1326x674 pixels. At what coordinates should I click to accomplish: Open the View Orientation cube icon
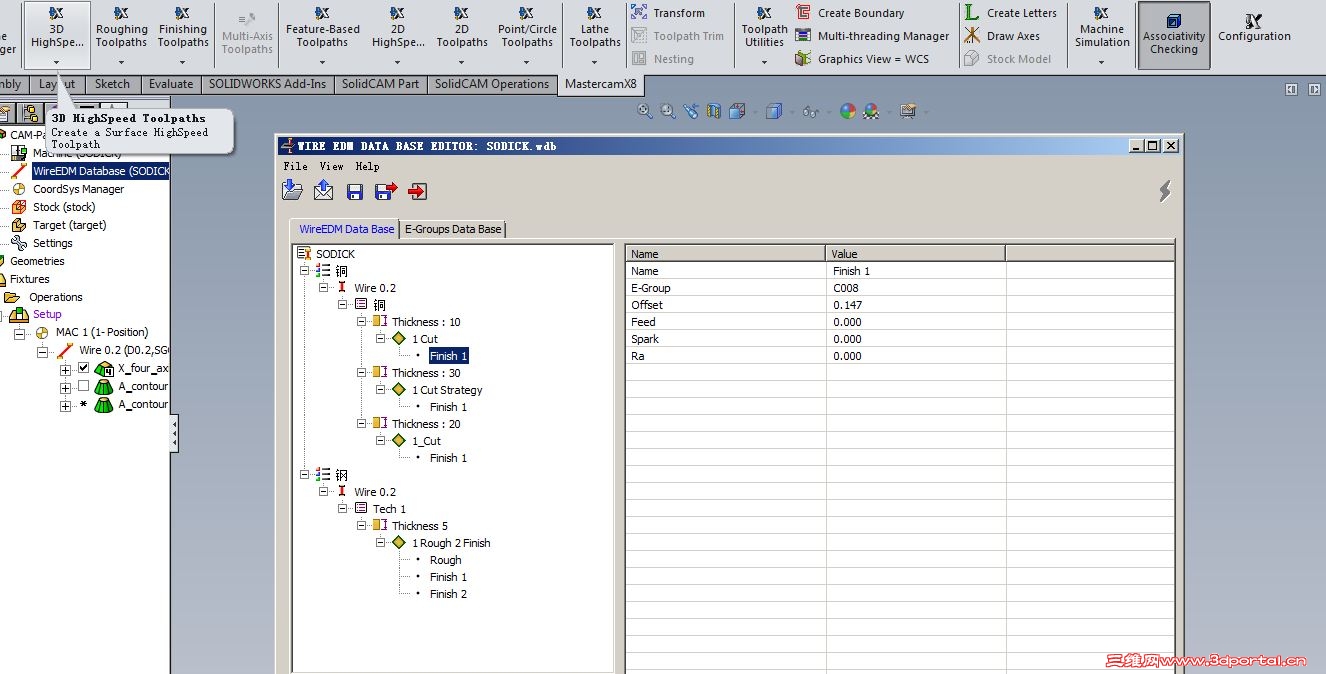tap(738, 111)
